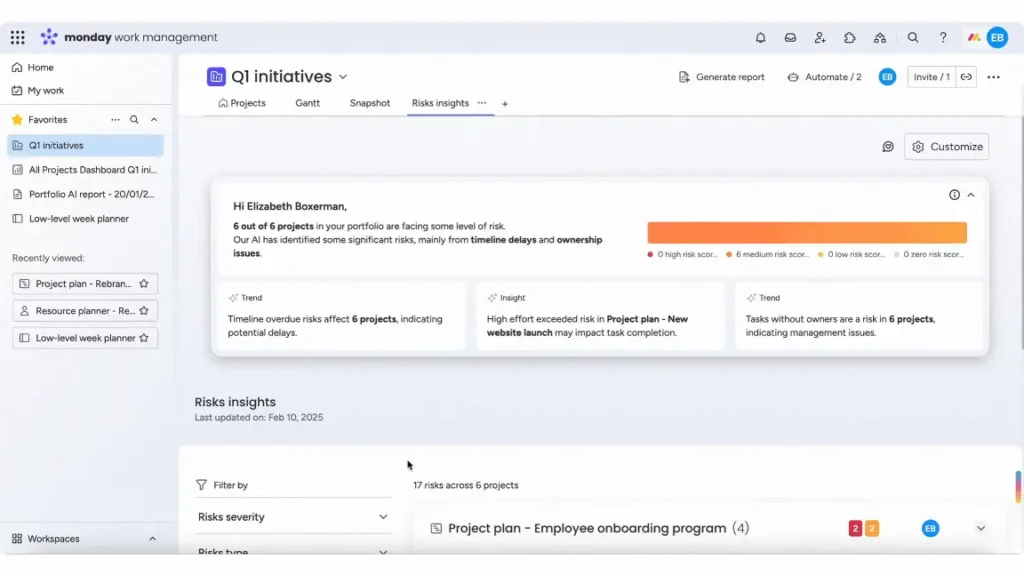Open the notifications bell icon
Screen dimensions: 1024x576
point(760,38)
